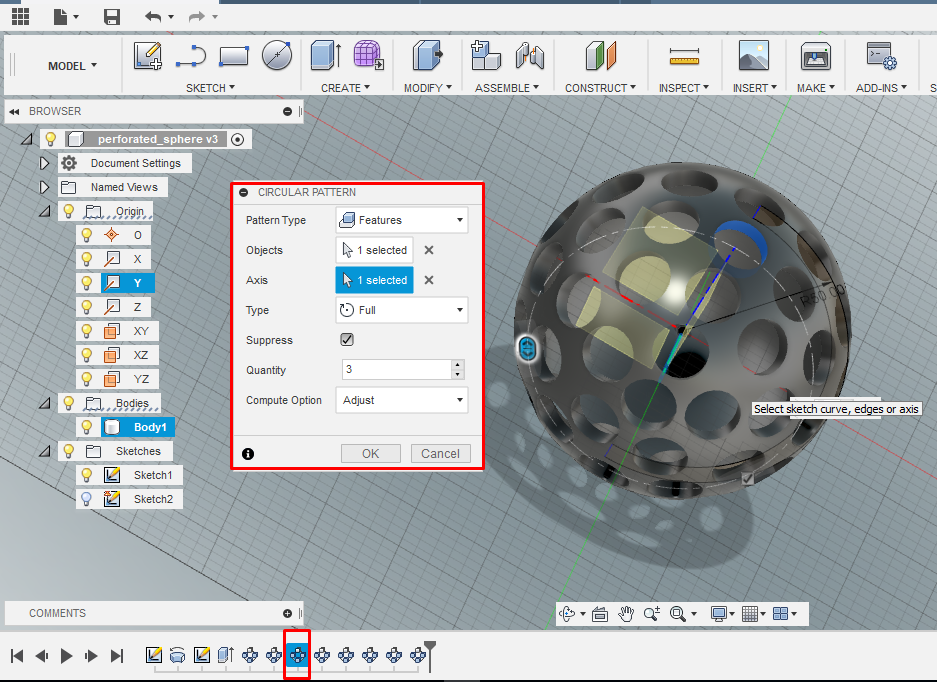Click OK in Circular Pattern dialog

point(370,454)
